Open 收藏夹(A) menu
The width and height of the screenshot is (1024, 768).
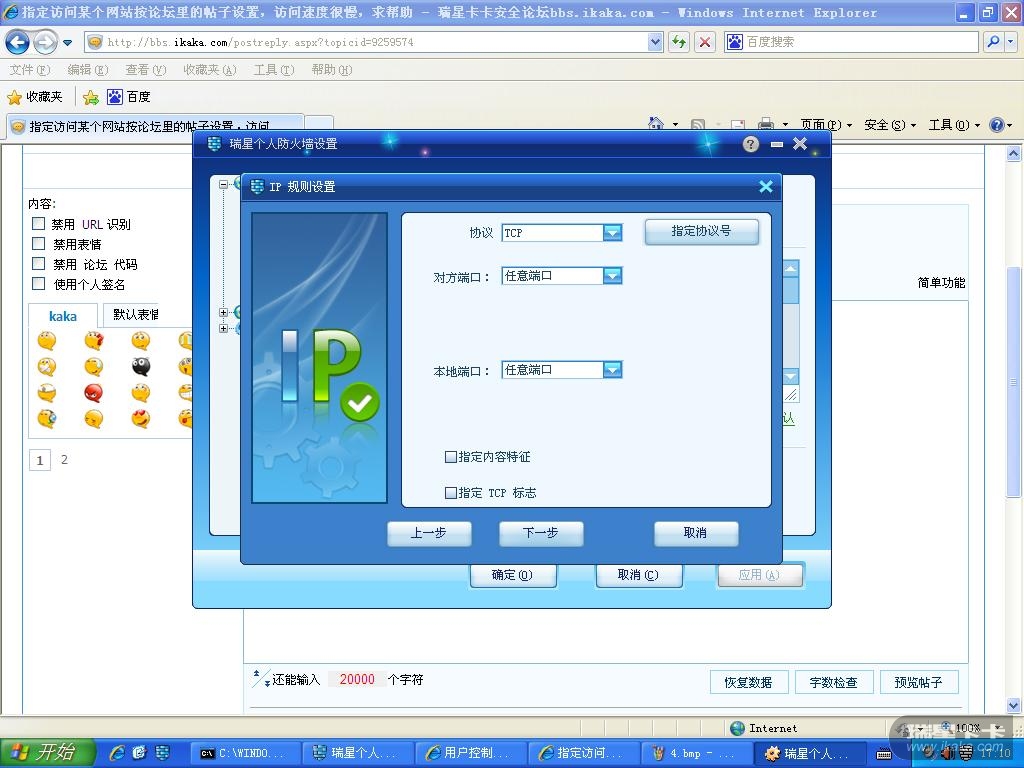point(210,70)
